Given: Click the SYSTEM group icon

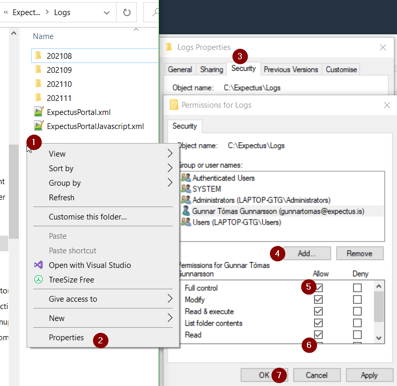Looking at the screenshot, I should (x=186, y=189).
